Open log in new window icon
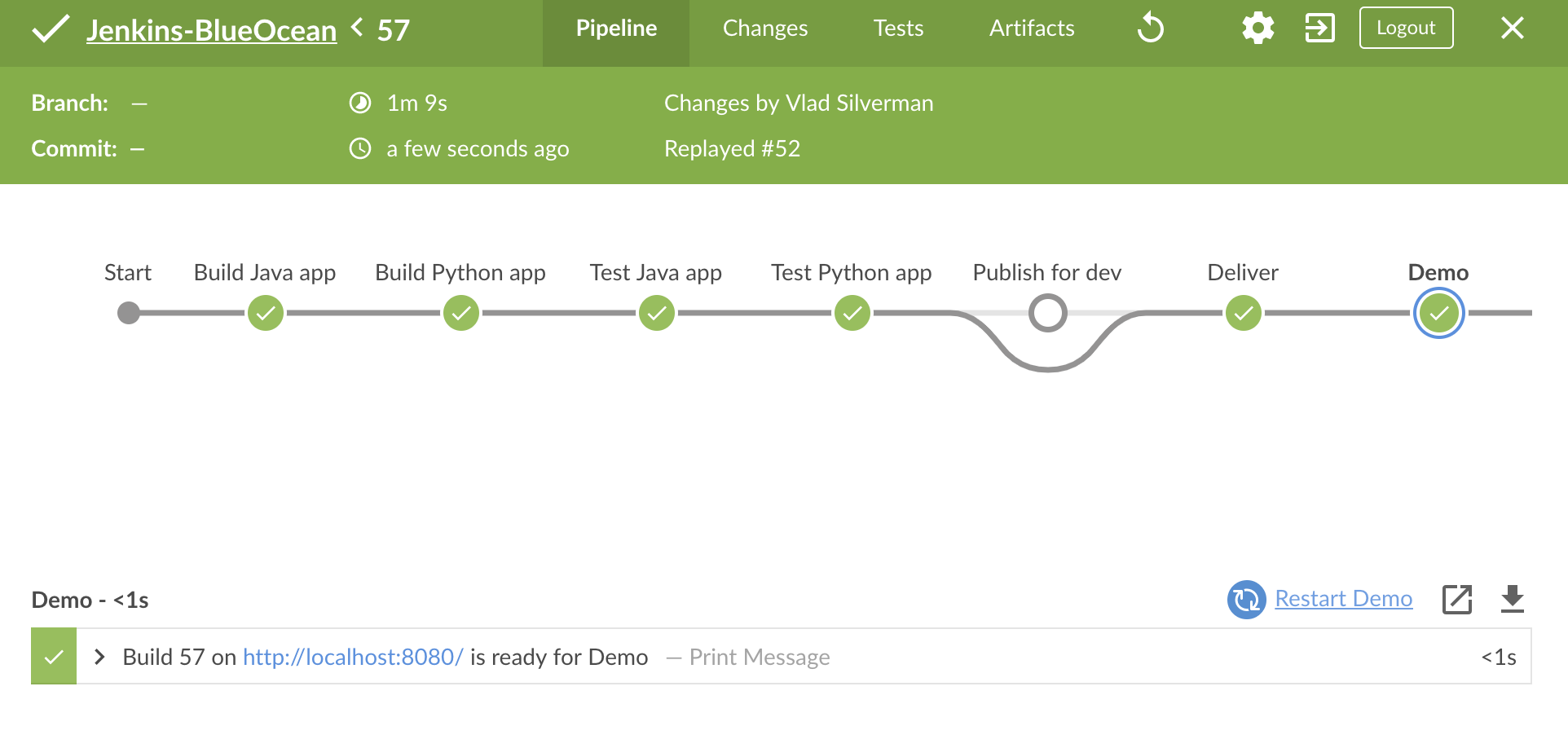1568x748 pixels. click(x=1457, y=600)
